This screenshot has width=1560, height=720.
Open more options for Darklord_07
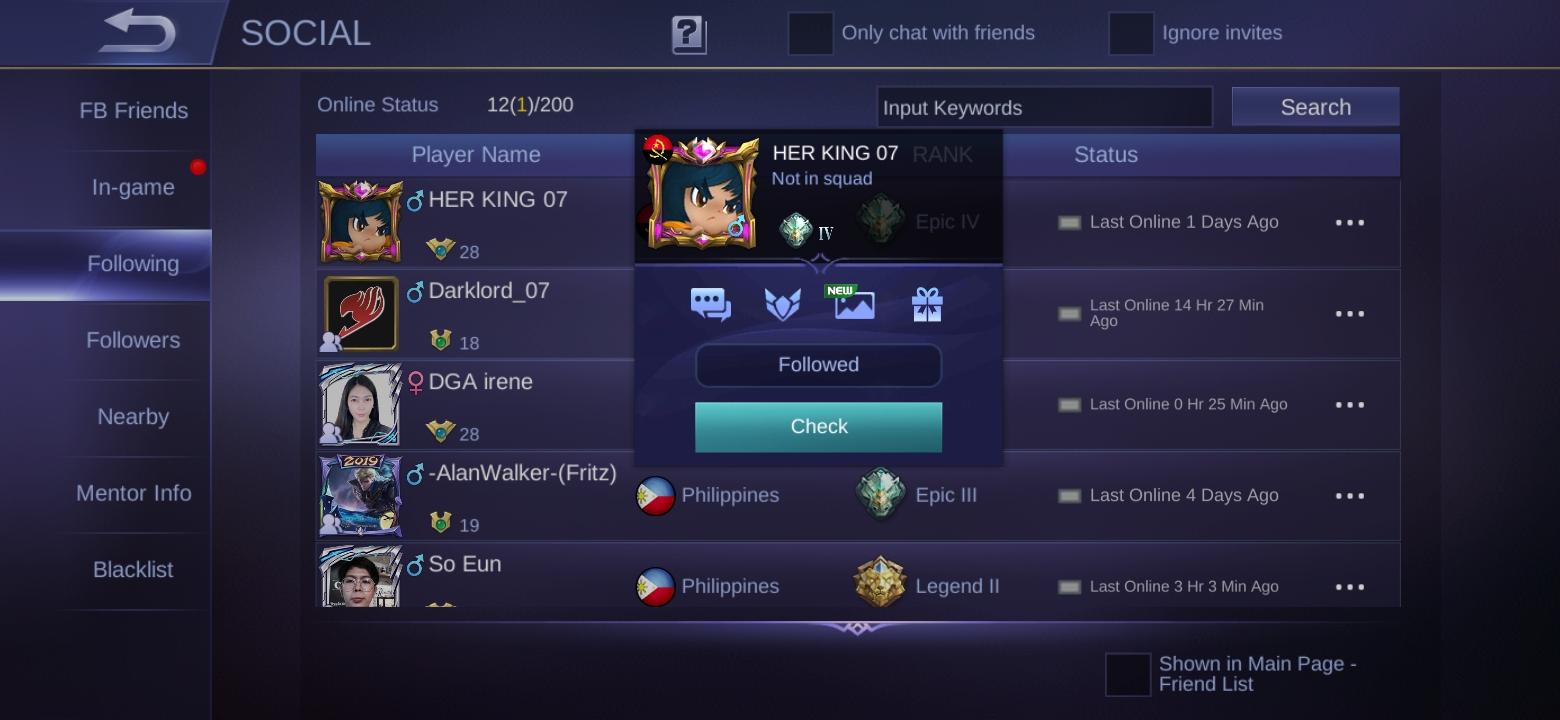[1350, 314]
